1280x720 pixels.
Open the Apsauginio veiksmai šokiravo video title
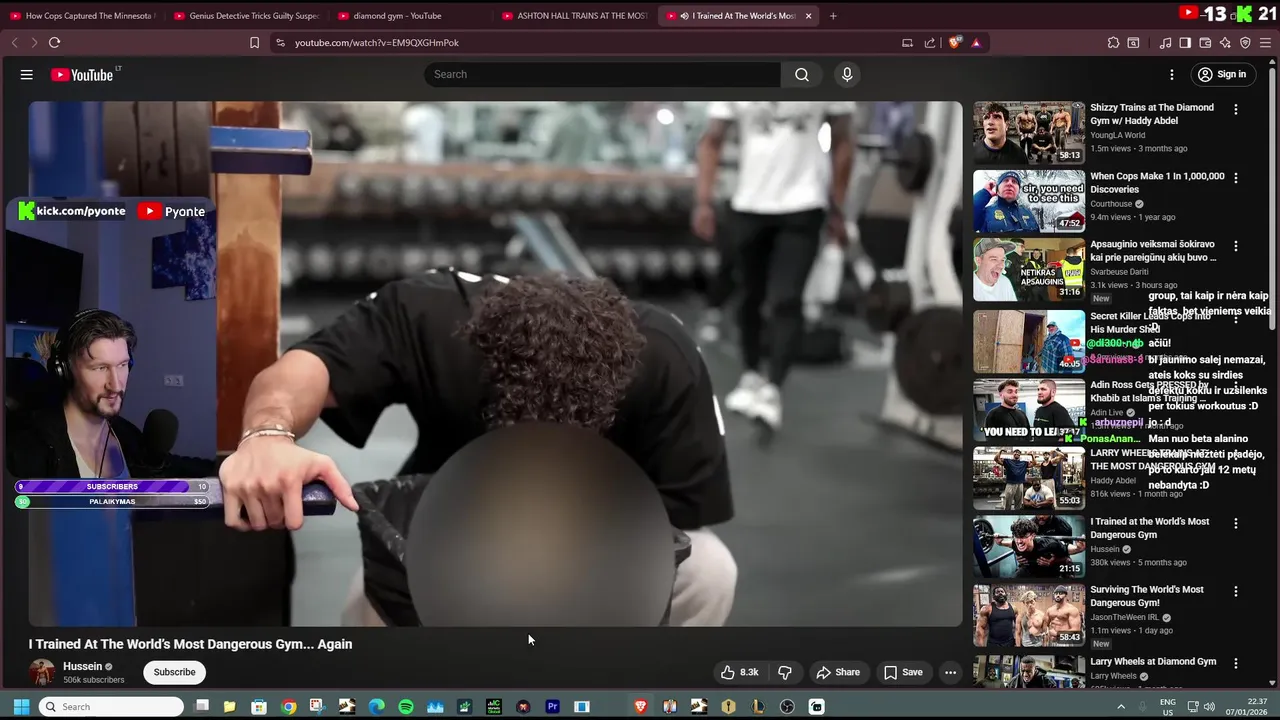(1153, 251)
